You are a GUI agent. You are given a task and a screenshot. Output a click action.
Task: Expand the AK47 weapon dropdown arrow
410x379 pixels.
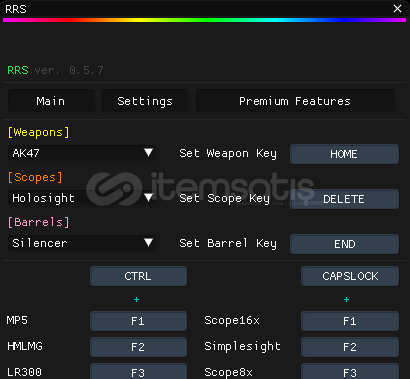click(x=148, y=153)
